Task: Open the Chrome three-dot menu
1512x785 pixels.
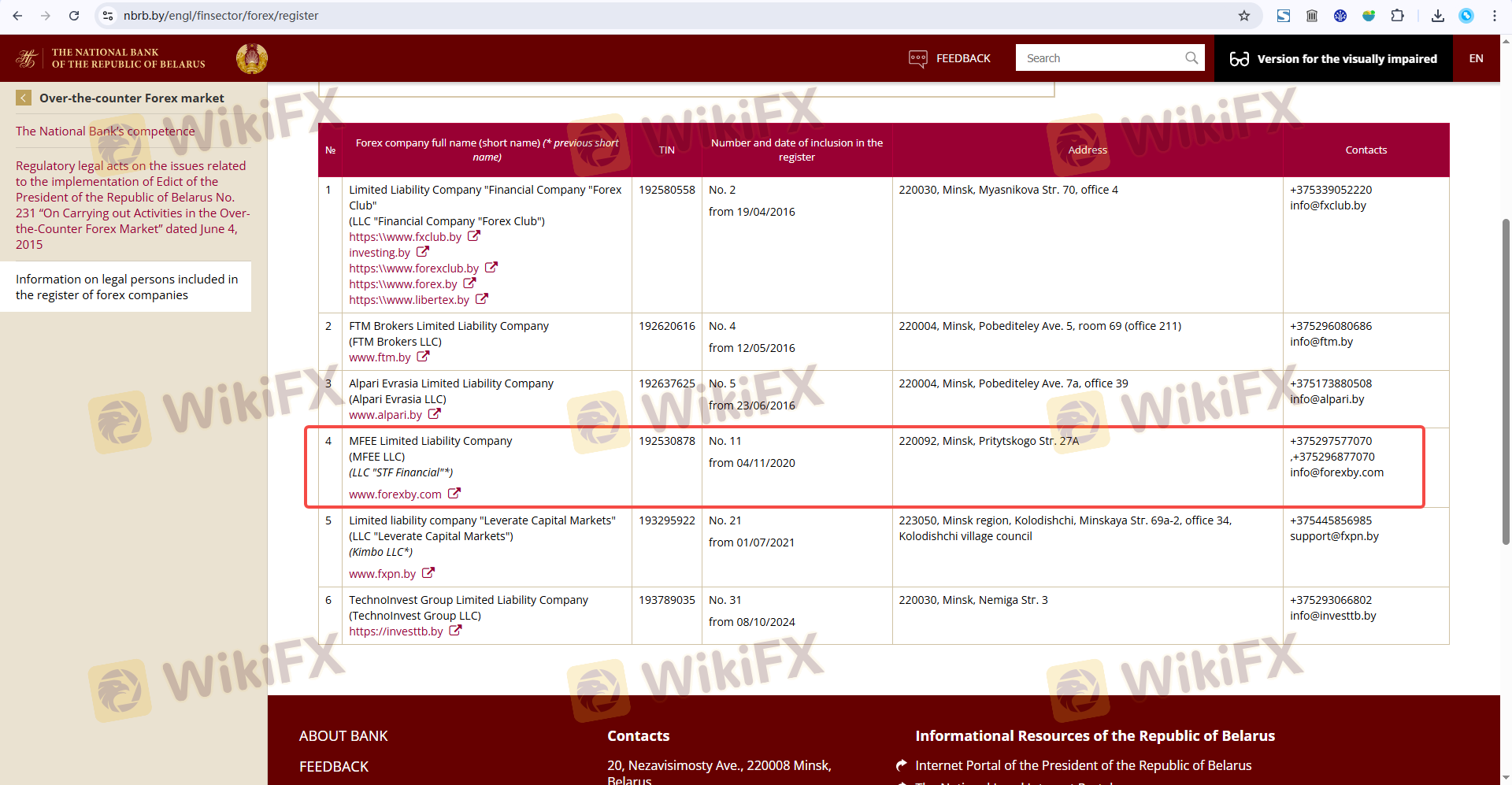Action: pos(1494,16)
